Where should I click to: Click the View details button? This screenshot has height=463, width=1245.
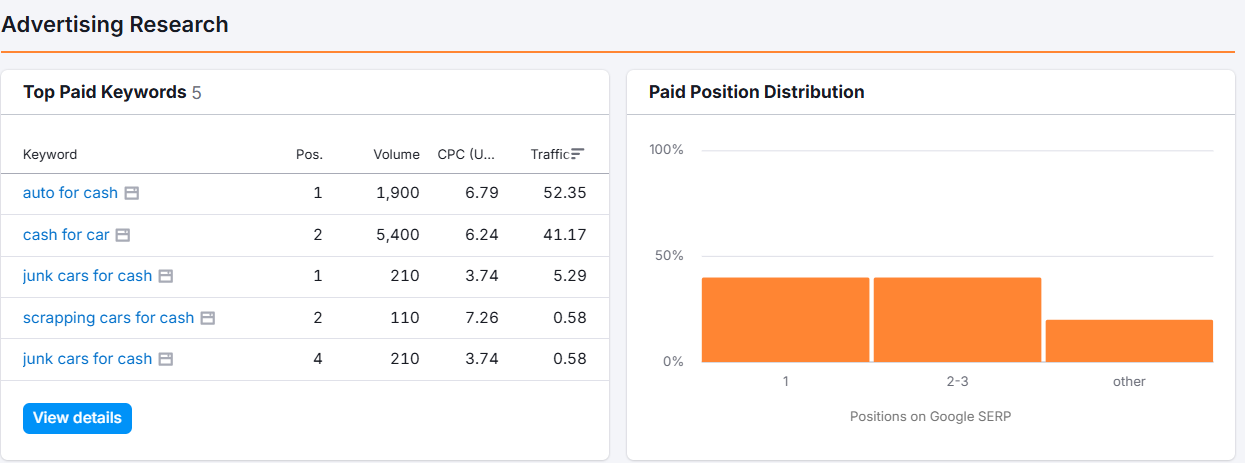pyautogui.click(x=77, y=418)
